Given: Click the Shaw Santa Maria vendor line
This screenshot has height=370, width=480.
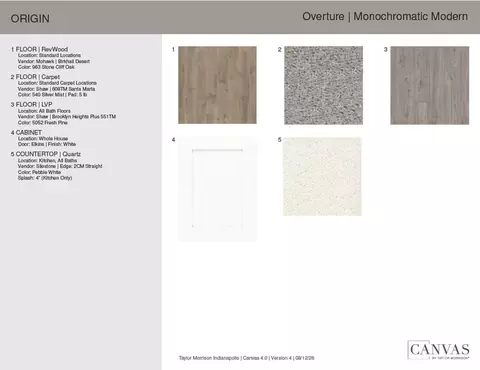Looking at the screenshot, I should 56,89.
